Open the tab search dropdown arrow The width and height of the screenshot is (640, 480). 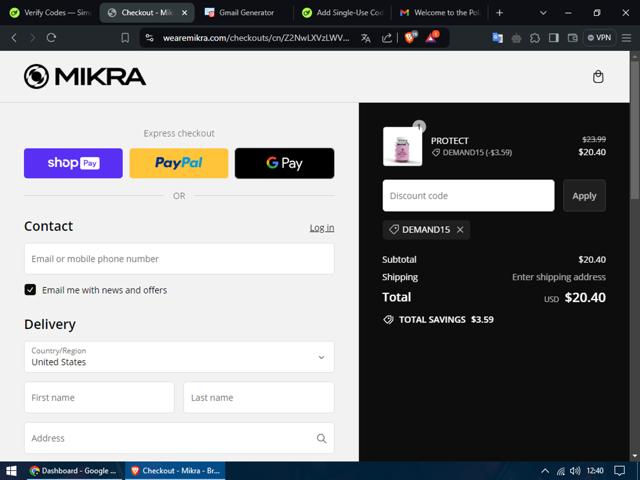[543, 13]
